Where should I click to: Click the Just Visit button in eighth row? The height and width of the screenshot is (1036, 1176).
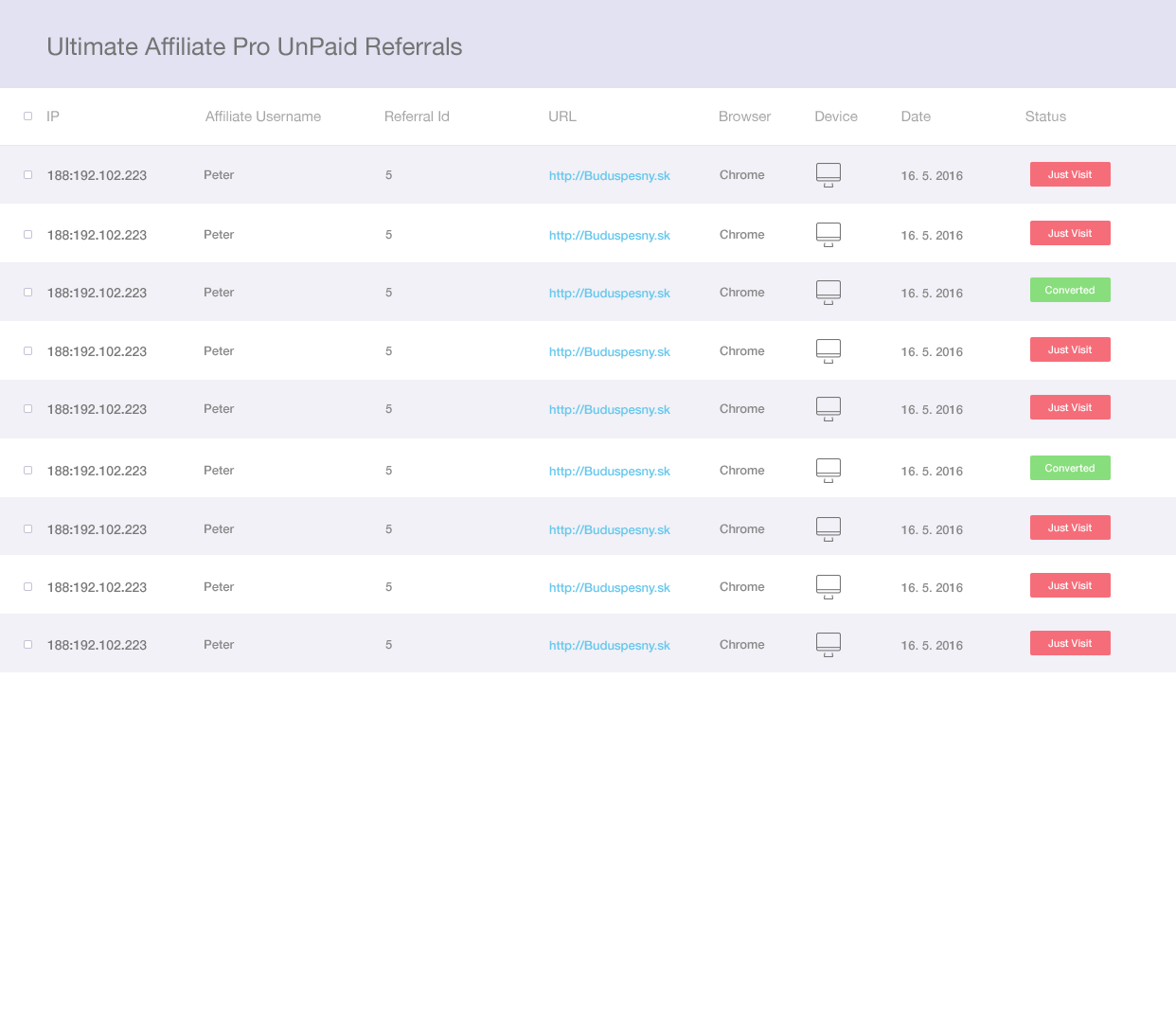pyautogui.click(x=1070, y=585)
